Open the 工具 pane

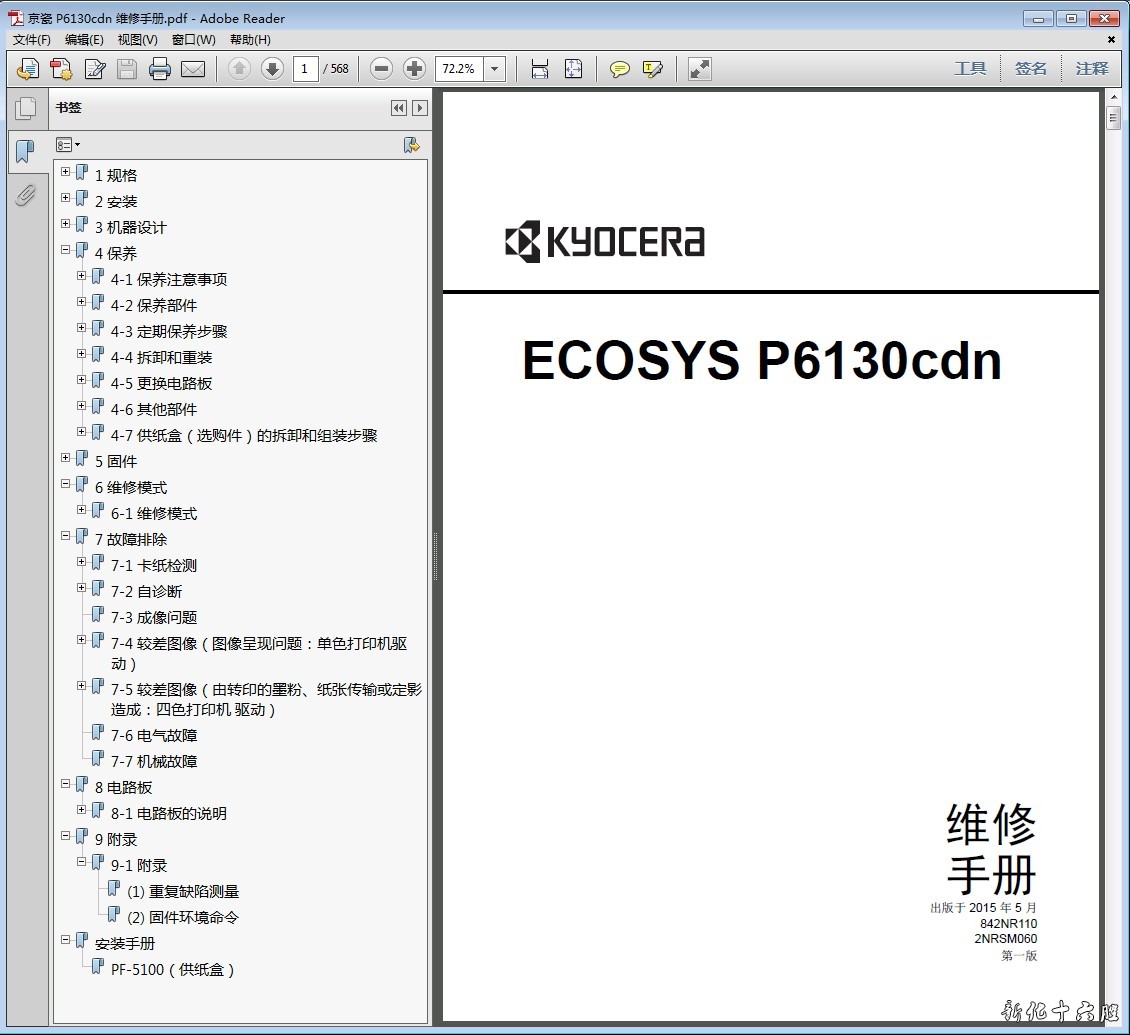[x=969, y=69]
